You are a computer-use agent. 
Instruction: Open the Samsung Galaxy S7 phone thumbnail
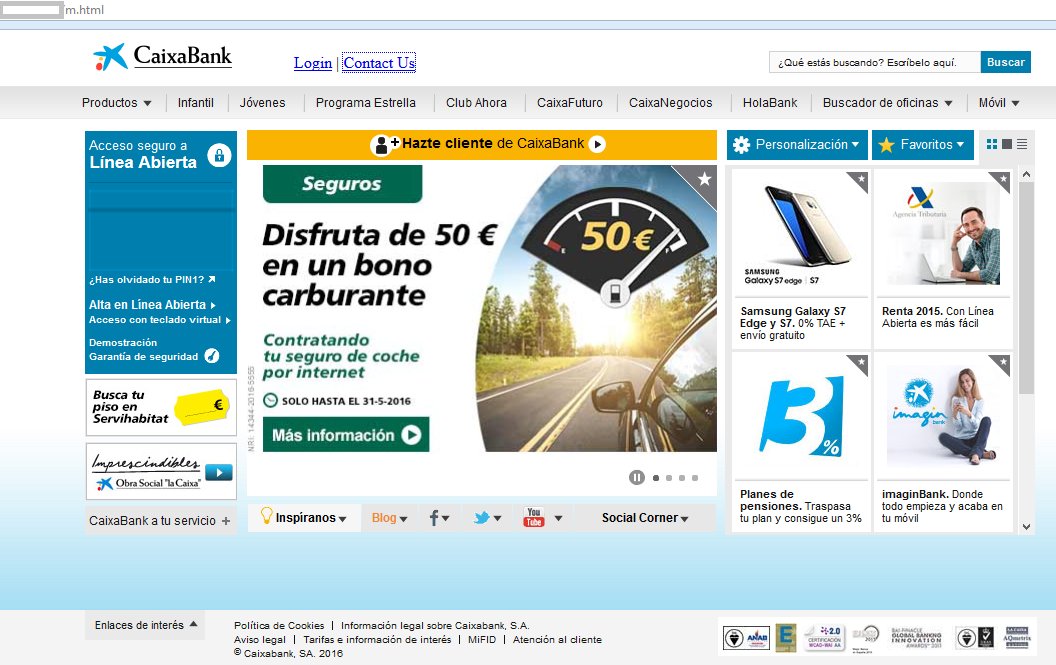coord(800,233)
